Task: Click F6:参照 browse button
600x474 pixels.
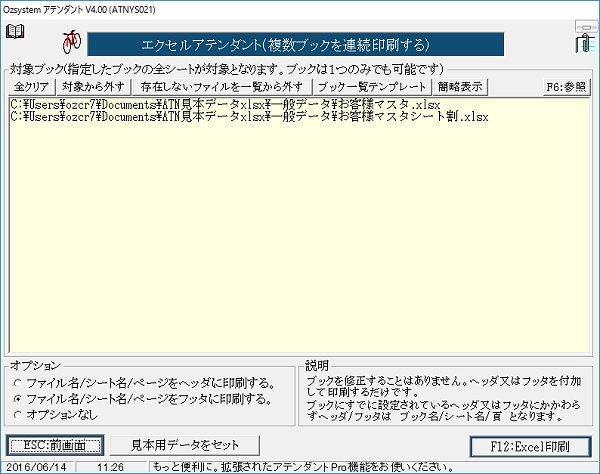Action: pyautogui.click(x=566, y=87)
